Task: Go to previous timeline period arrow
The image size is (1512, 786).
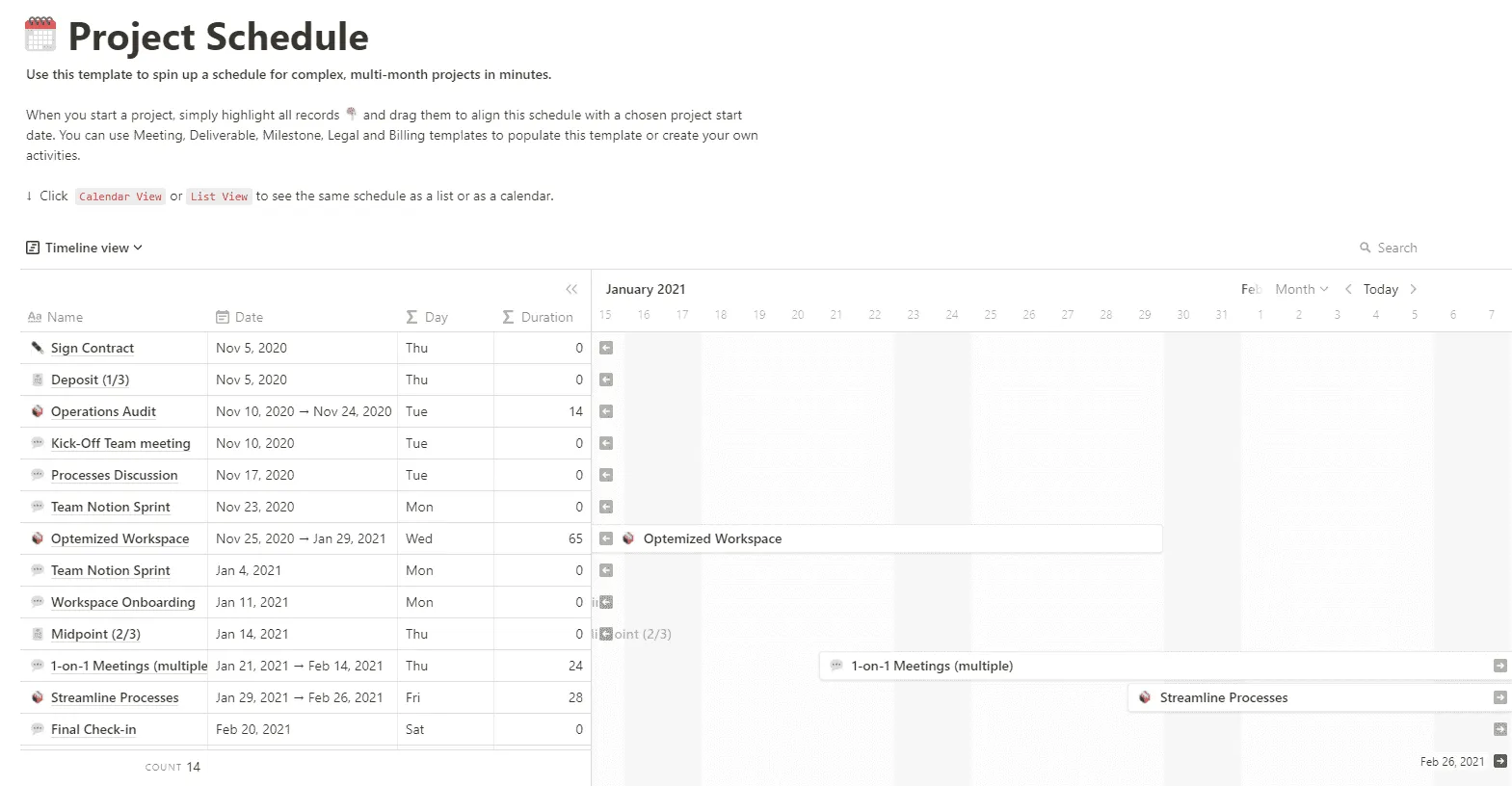Action: tap(1348, 289)
